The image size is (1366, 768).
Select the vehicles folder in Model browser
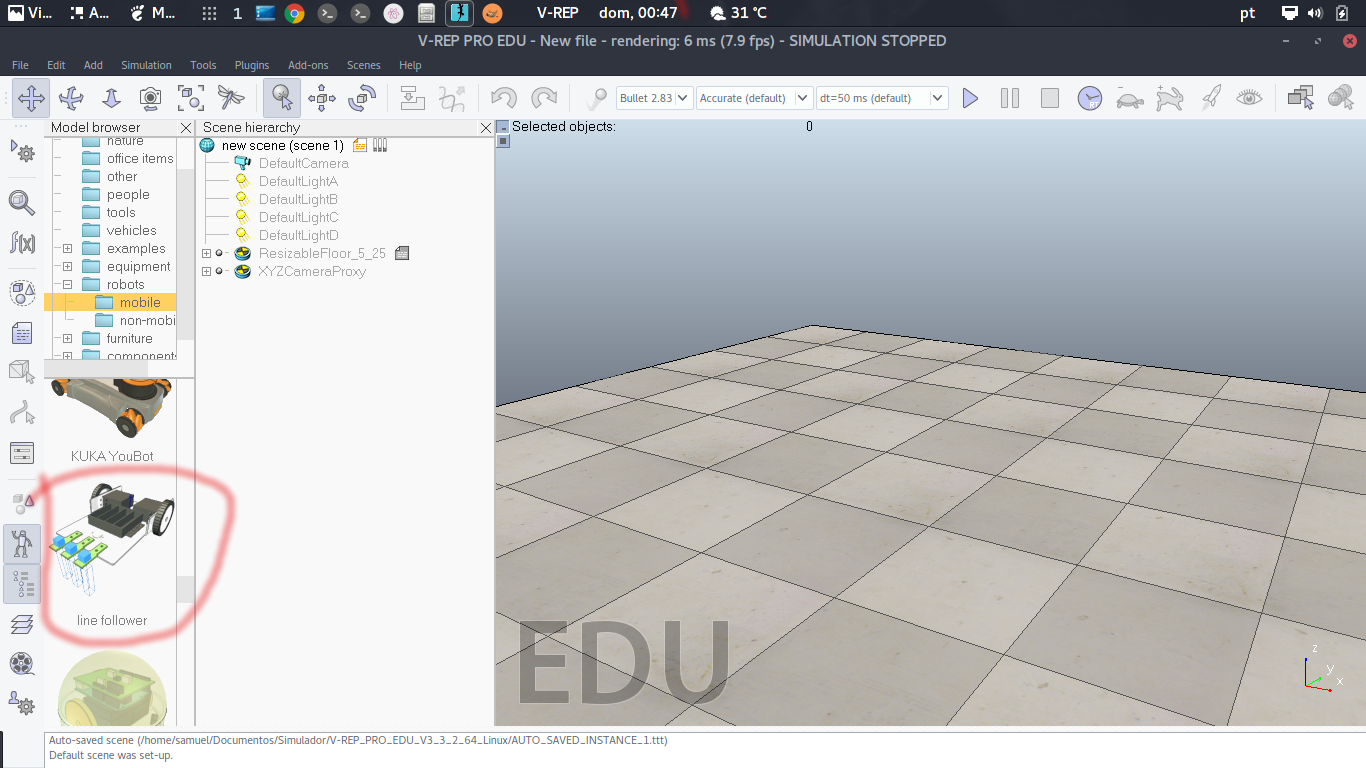(x=131, y=230)
